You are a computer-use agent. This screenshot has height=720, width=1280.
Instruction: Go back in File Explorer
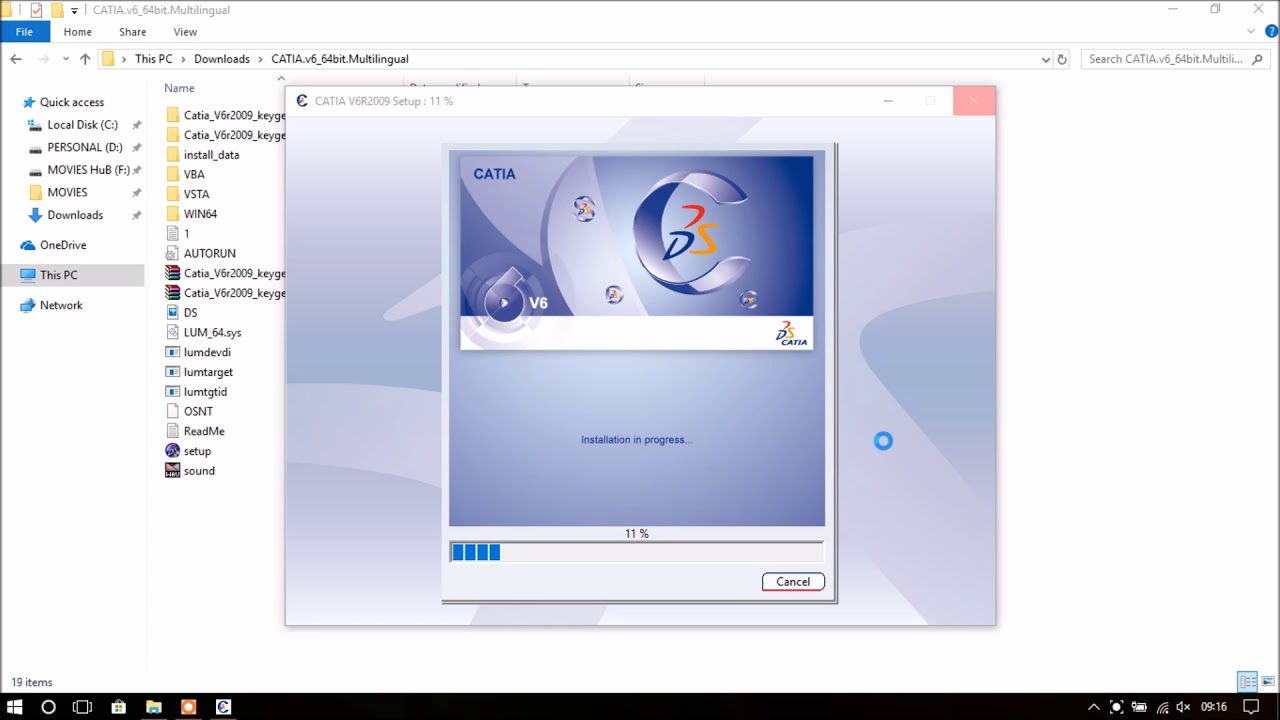click(x=16, y=59)
